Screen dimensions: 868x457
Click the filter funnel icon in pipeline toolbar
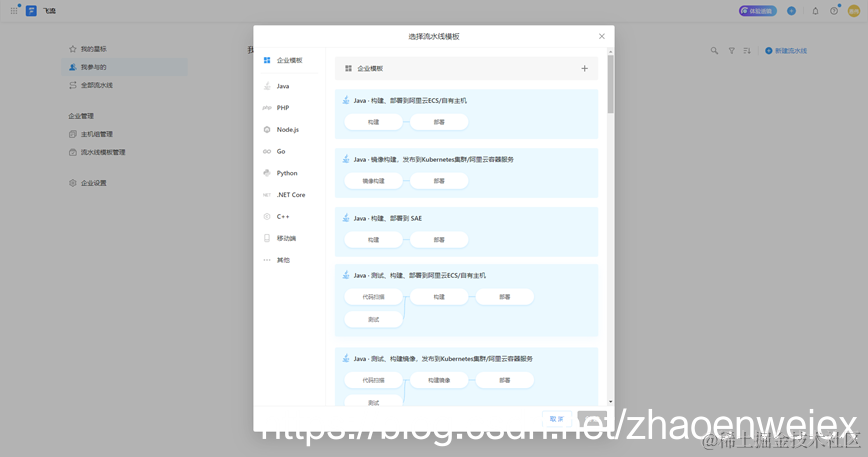731,51
